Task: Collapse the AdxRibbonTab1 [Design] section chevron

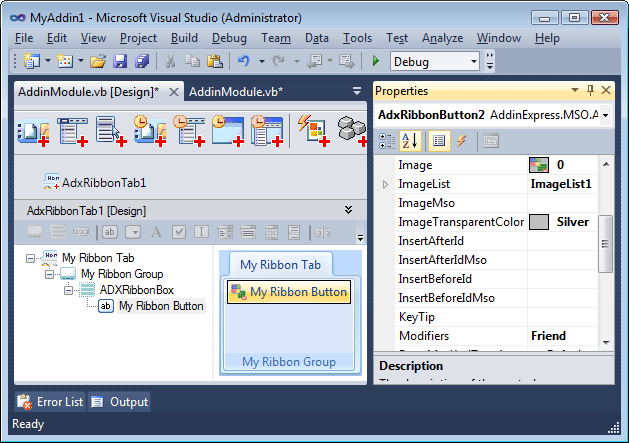Action: [x=349, y=210]
